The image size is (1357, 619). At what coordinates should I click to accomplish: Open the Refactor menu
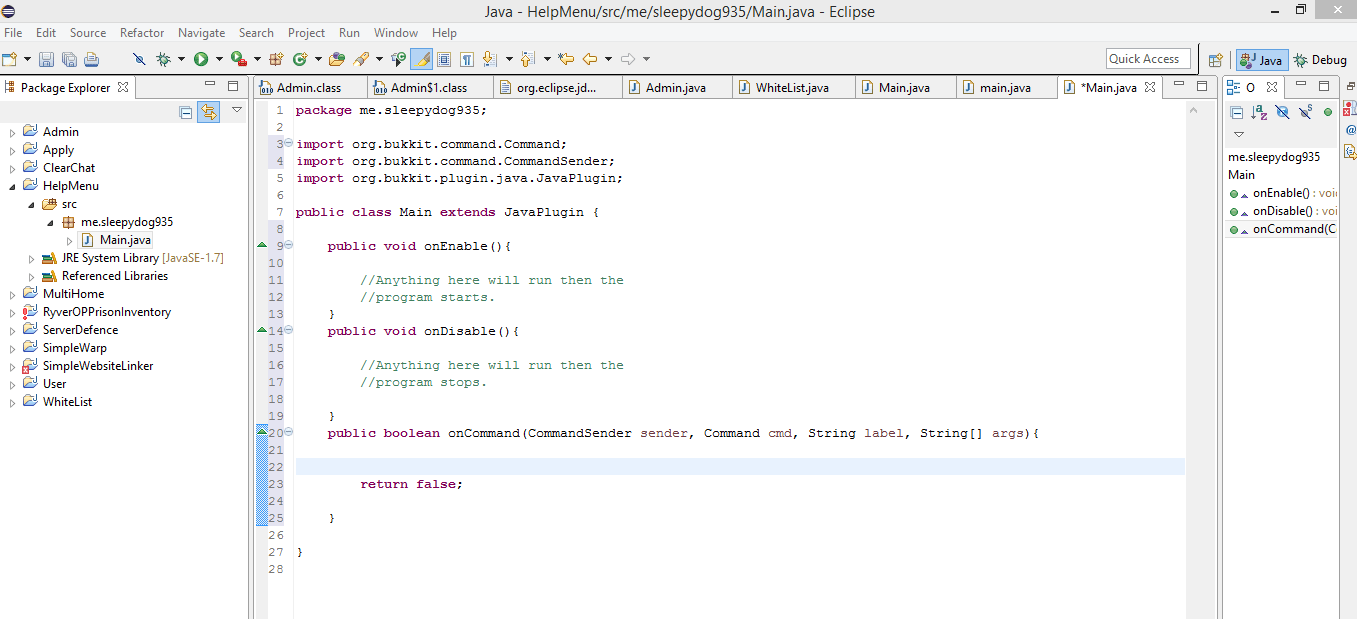142,33
